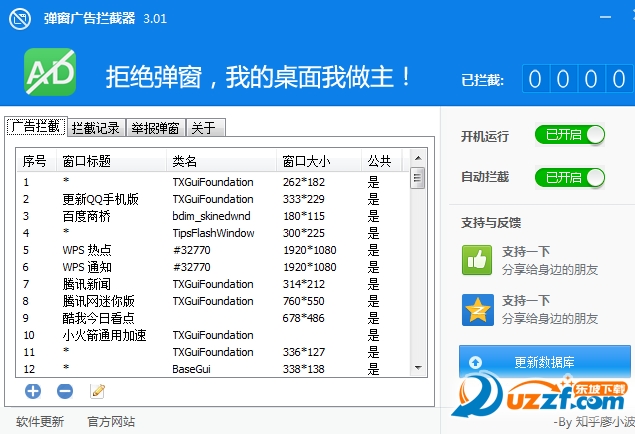This screenshot has height=434, width=635.
Task: Toggle 开机运行 startup switch
Action: click(569, 135)
